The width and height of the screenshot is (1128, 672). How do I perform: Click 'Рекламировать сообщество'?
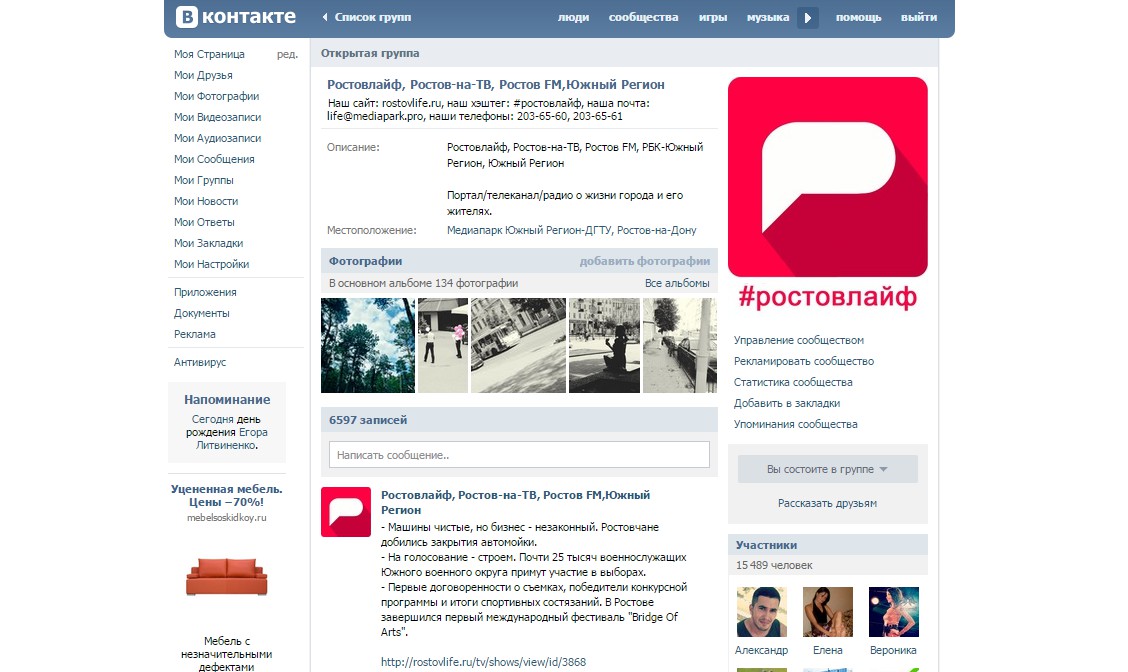coord(804,361)
